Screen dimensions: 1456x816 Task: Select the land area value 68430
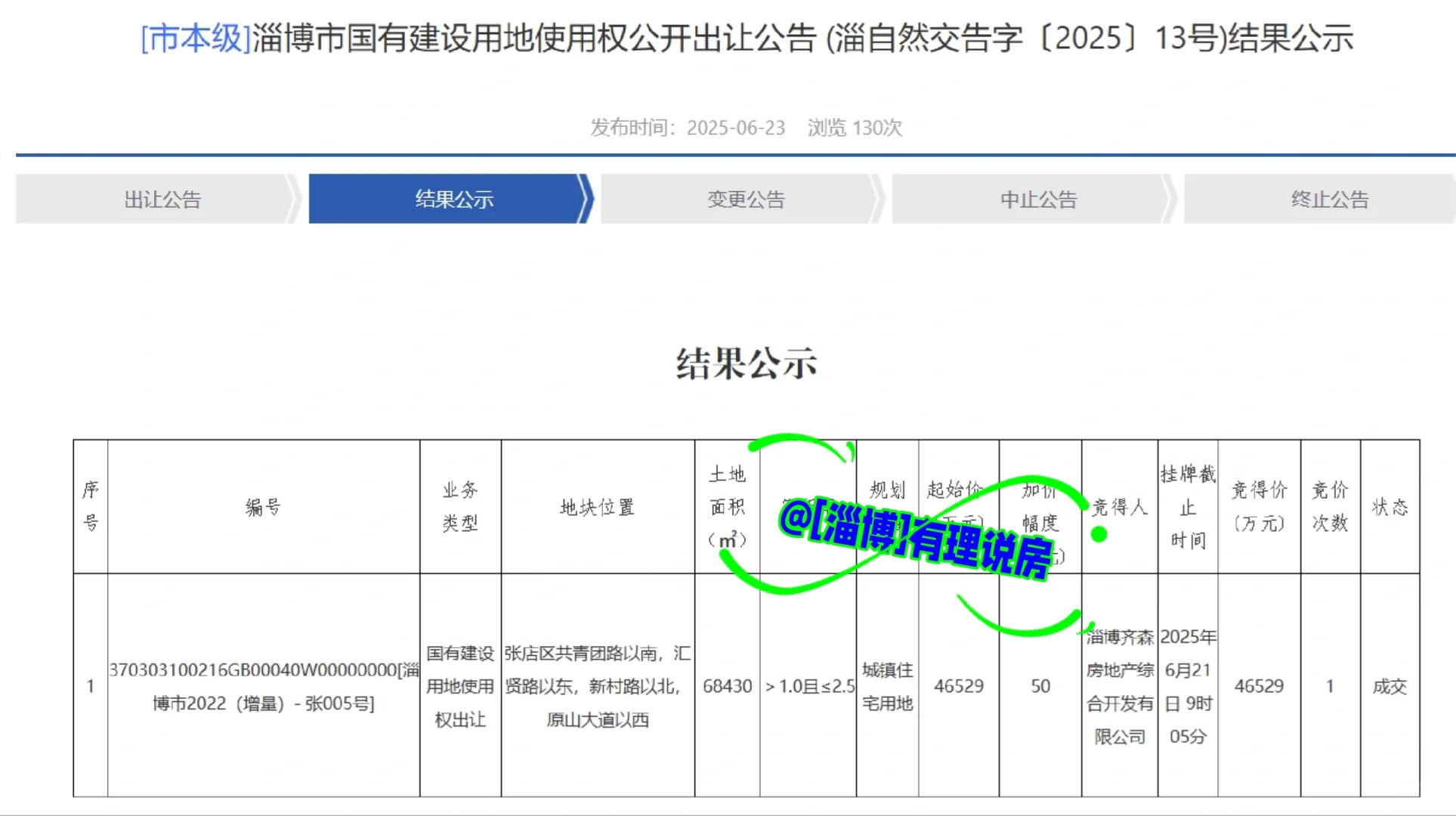pyautogui.click(x=727, y=686)
